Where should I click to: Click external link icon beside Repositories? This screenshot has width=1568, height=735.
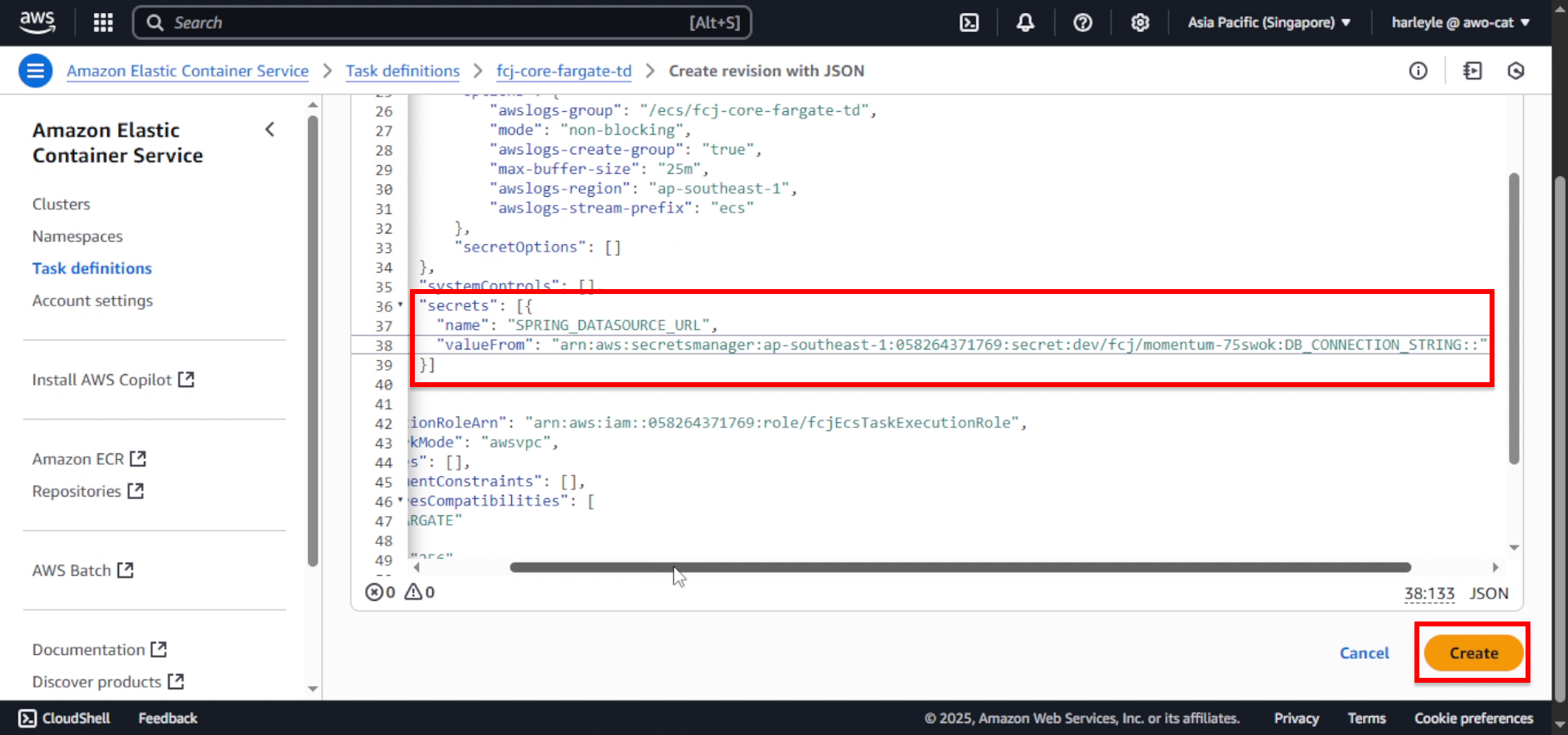[x=136, y=491]
